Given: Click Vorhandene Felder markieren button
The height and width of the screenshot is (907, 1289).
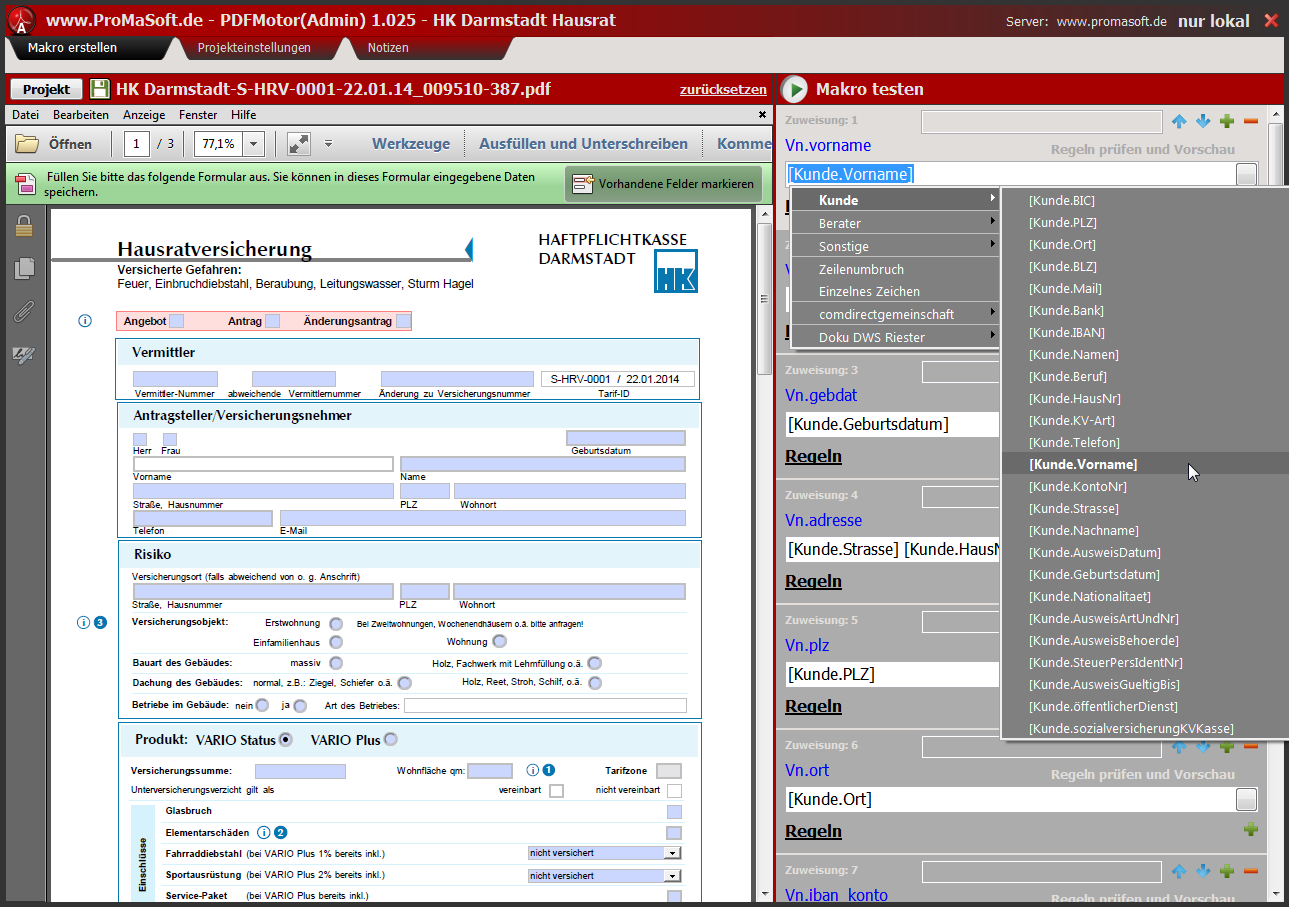Looking at the screenshot, I should coord(663,184).
